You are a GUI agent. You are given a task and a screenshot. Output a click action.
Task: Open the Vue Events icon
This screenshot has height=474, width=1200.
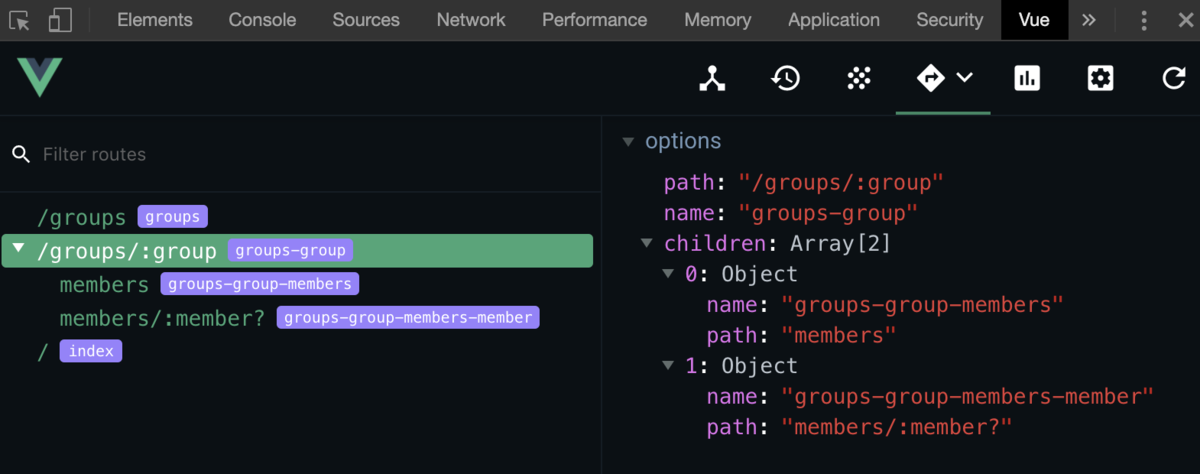pyautogui.click(x=859, y=78)
